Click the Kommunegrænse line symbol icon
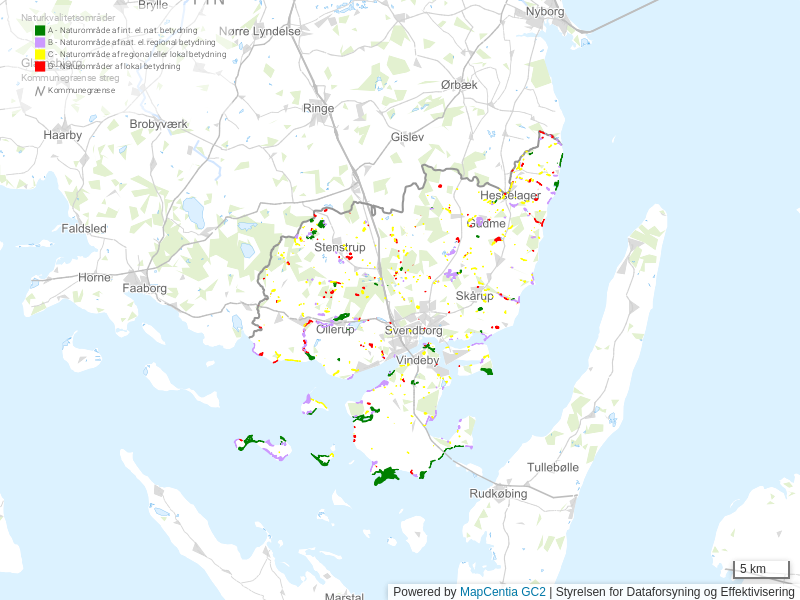This screenshot has width=800, height=600. (x=40, y=90)
